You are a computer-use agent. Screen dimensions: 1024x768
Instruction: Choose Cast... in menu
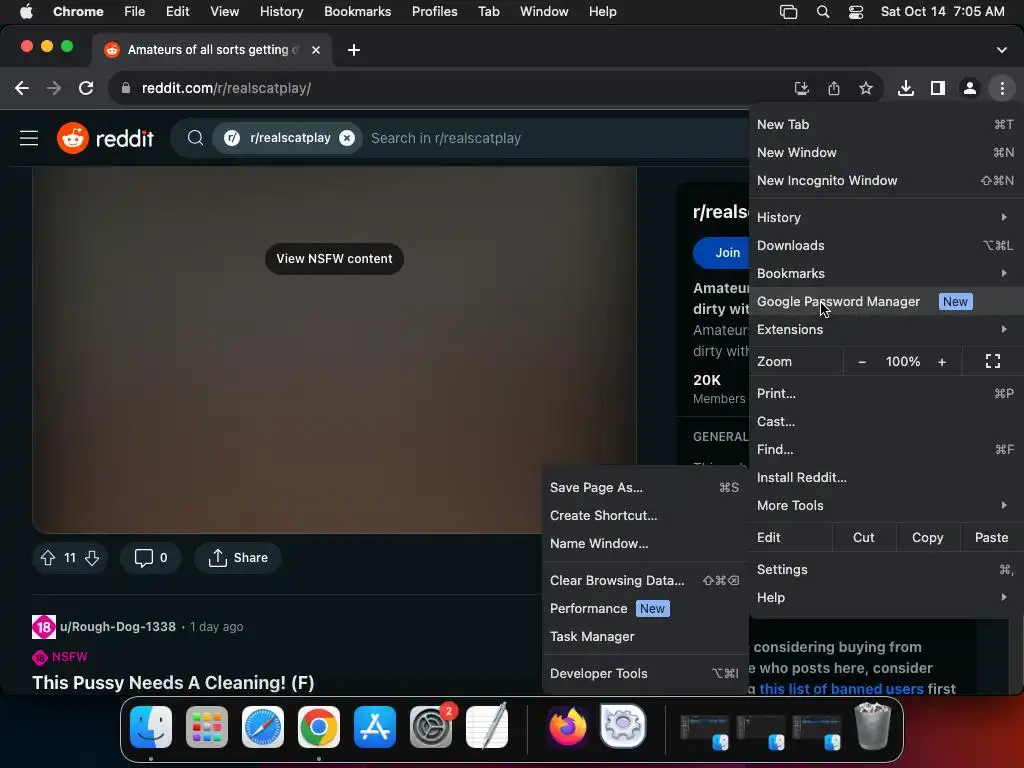(885, 422)
